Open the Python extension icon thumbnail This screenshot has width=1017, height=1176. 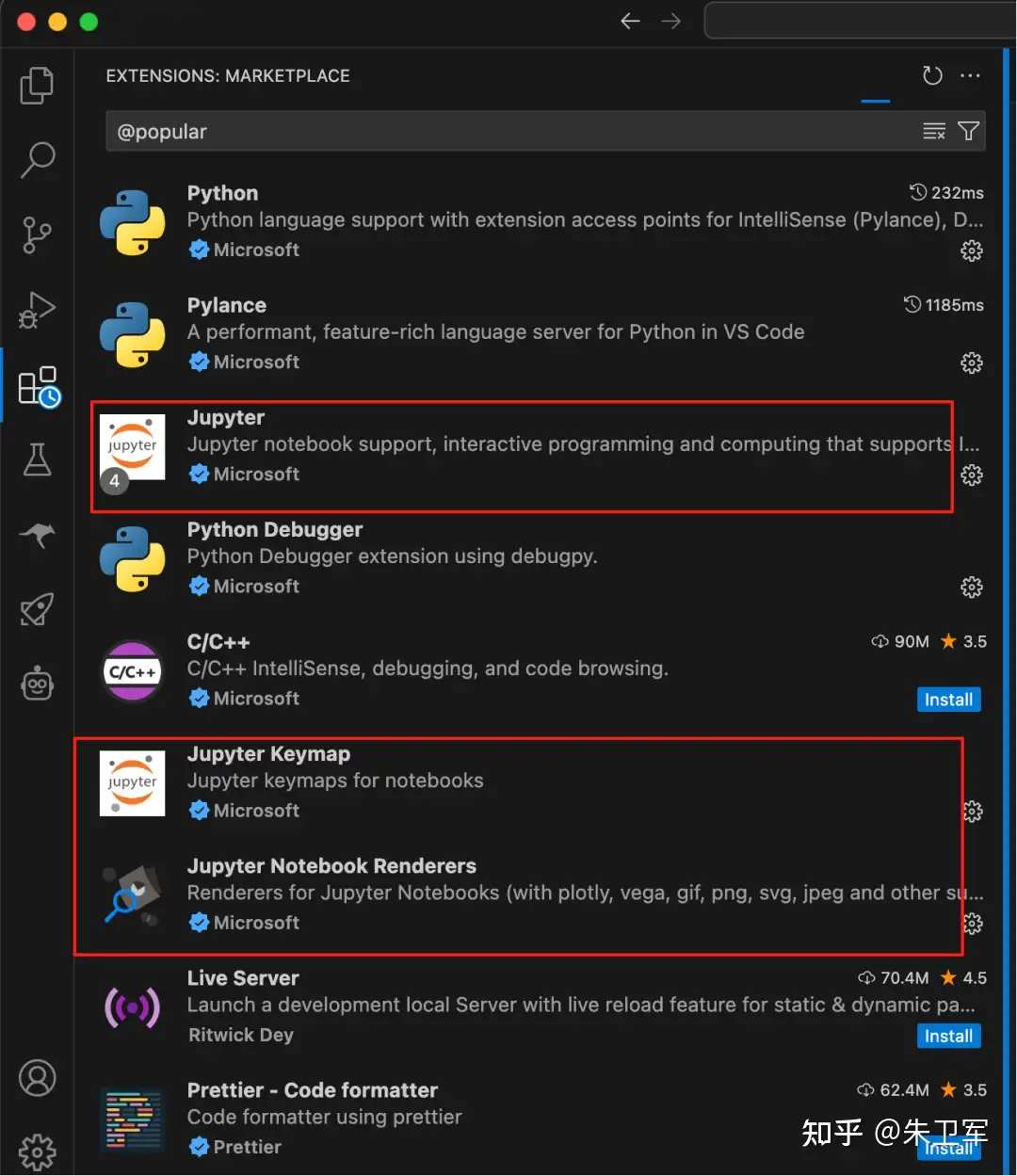pyautogui.click(x=133, y=222)
